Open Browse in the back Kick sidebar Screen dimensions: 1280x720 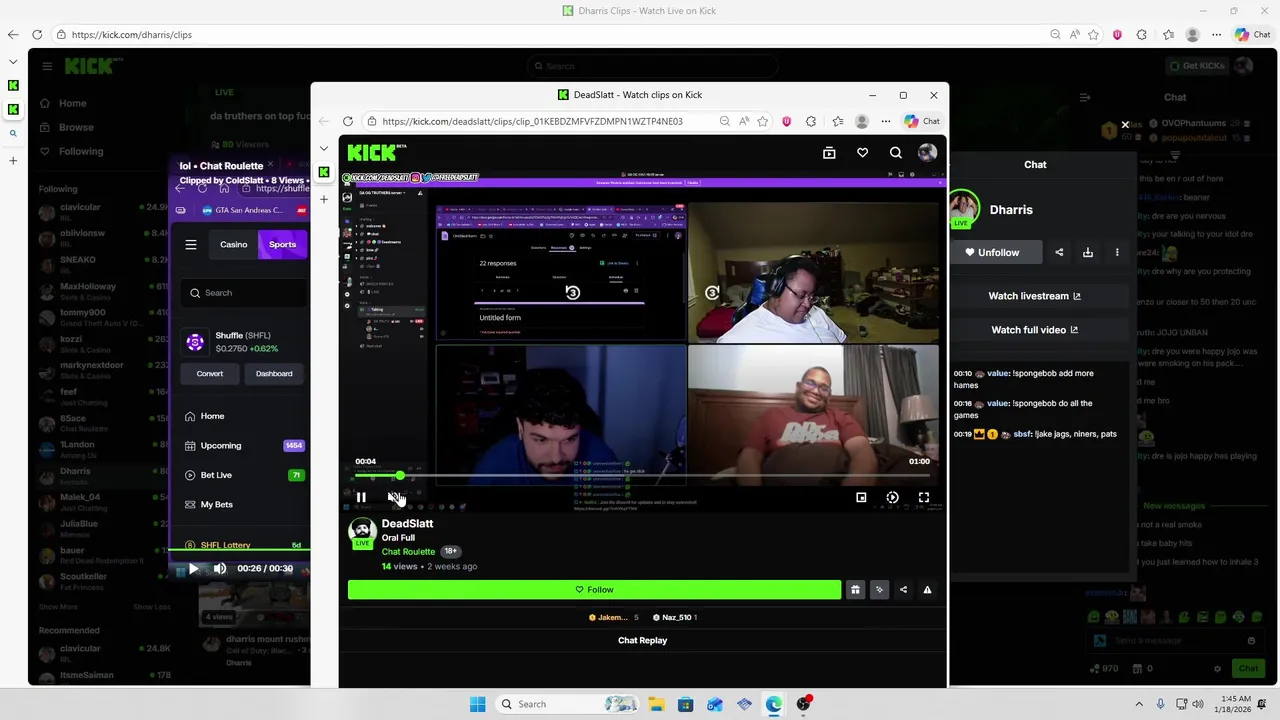(x=75, y=127)
